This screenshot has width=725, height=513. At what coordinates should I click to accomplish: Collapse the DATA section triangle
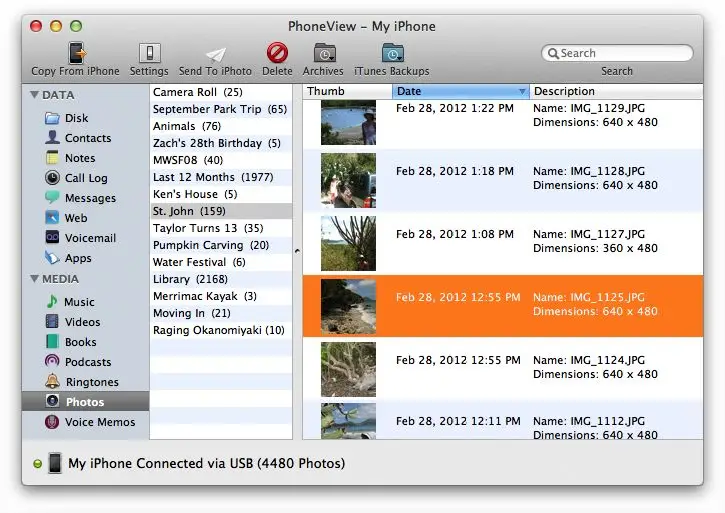pos(34,94)
